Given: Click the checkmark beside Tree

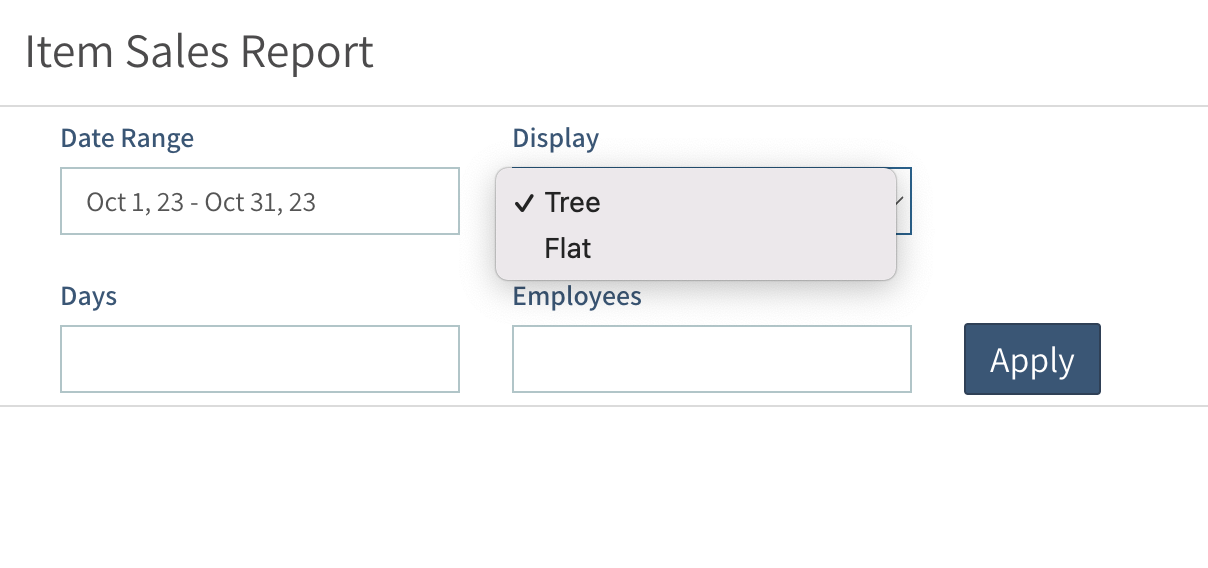Looking at the screenshot, I should (524, 203).
